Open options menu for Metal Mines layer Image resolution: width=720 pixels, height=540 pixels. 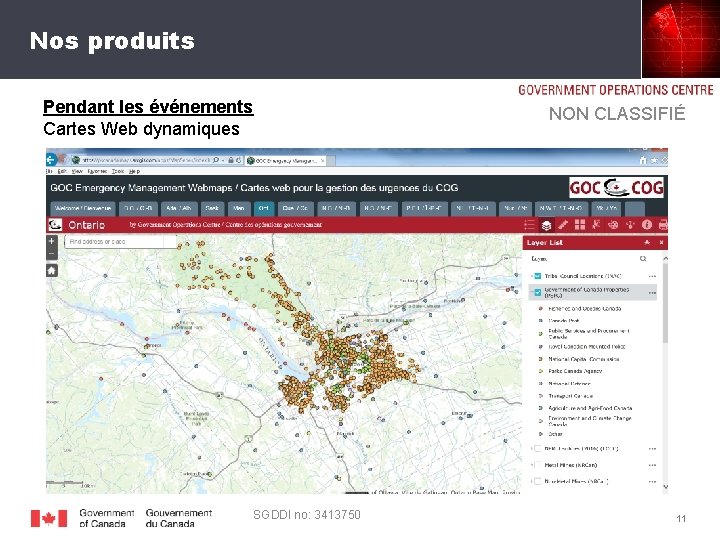tap(652, 465)
